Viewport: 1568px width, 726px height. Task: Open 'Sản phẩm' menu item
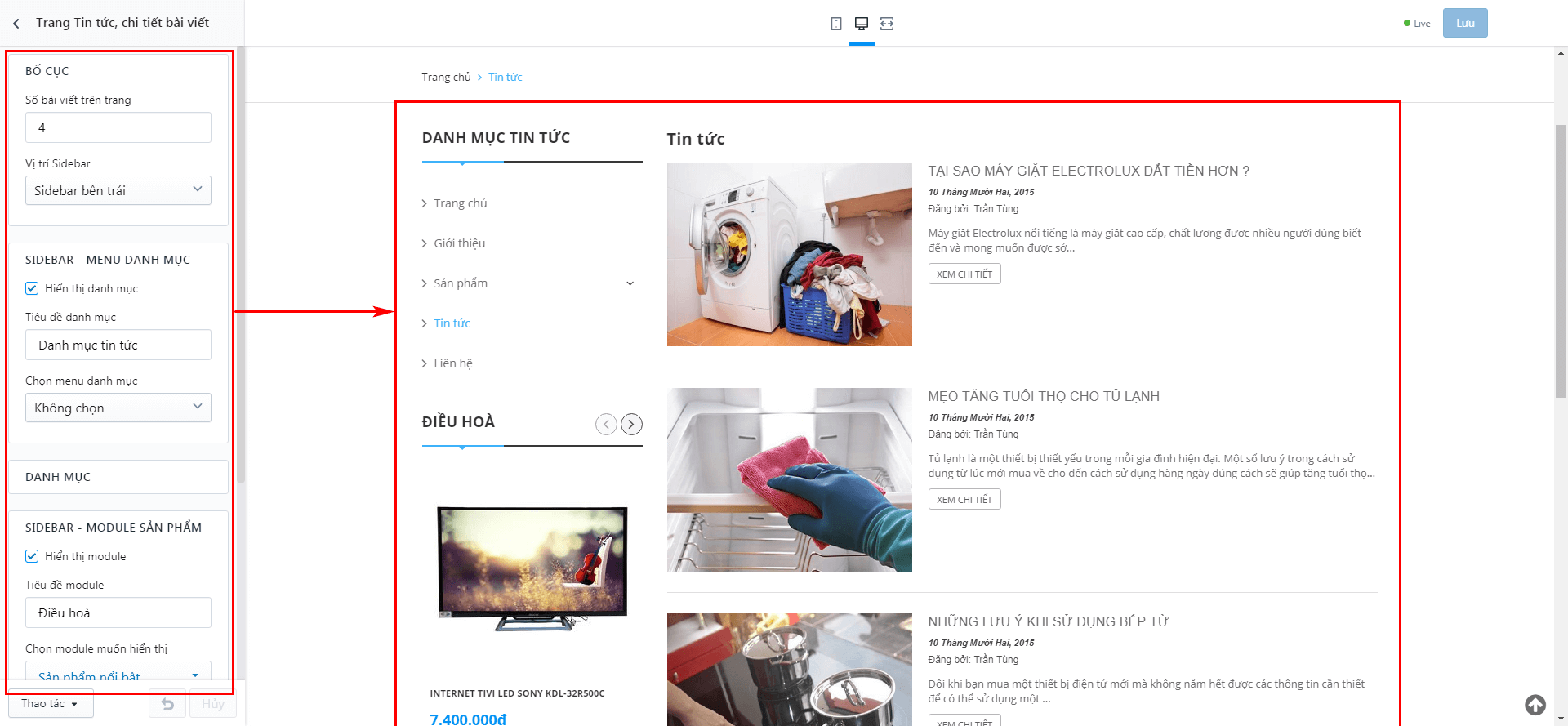click(x=461, y=283)
